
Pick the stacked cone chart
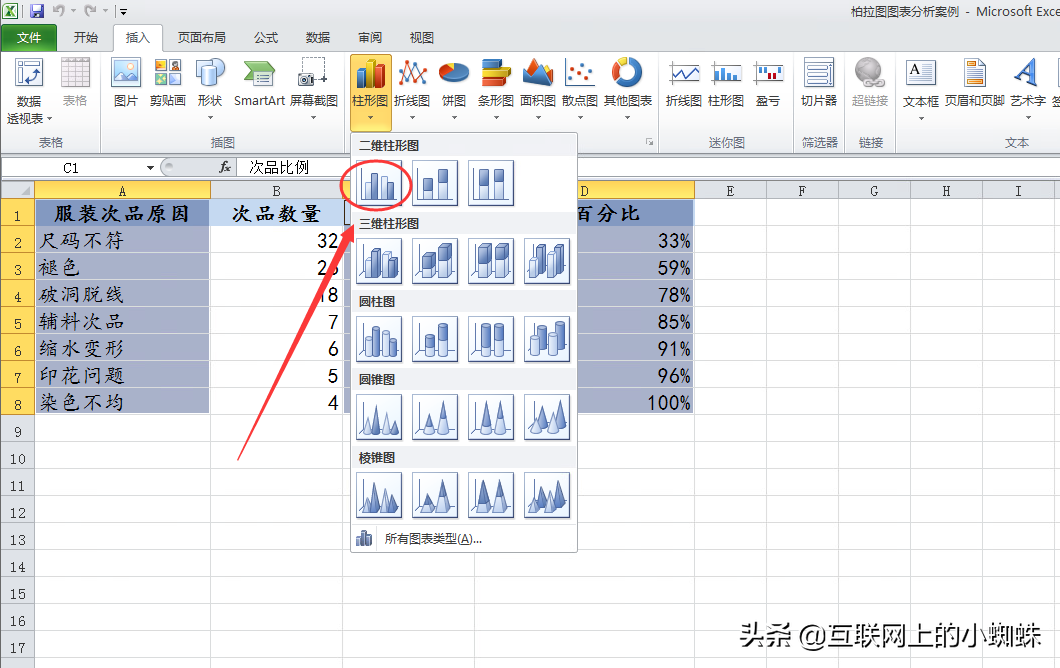point(435,417)
